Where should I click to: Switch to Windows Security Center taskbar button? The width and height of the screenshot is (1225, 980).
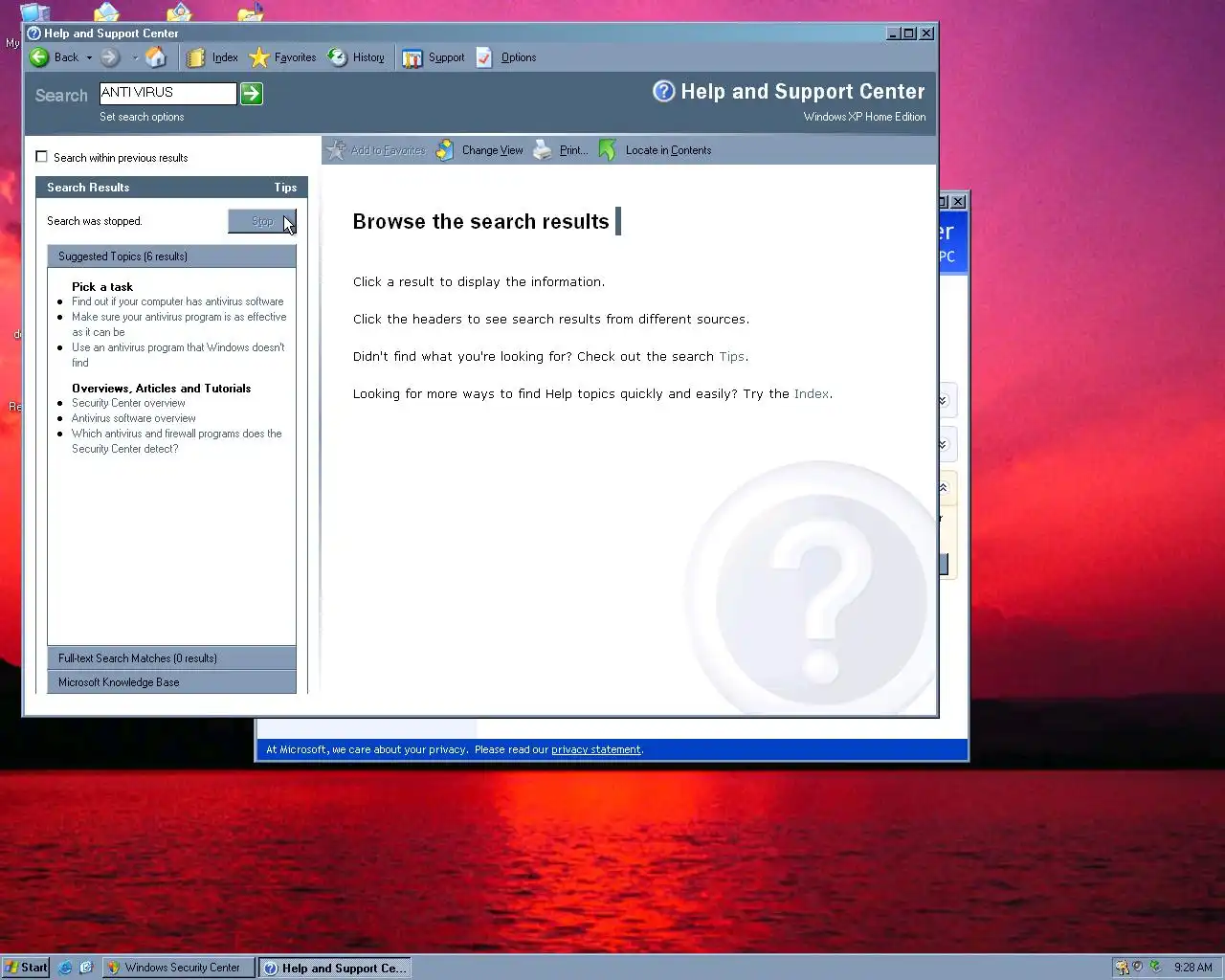179,968
